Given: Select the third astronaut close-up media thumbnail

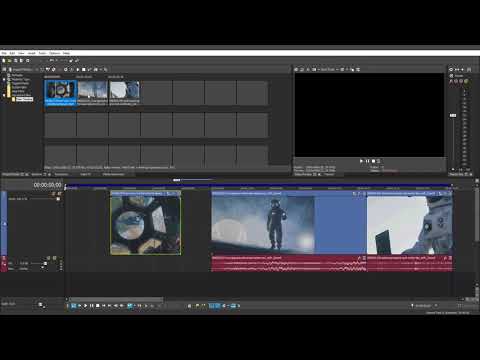Looking at the screenshot, I should pyautogui.click(x=124, y=92).
